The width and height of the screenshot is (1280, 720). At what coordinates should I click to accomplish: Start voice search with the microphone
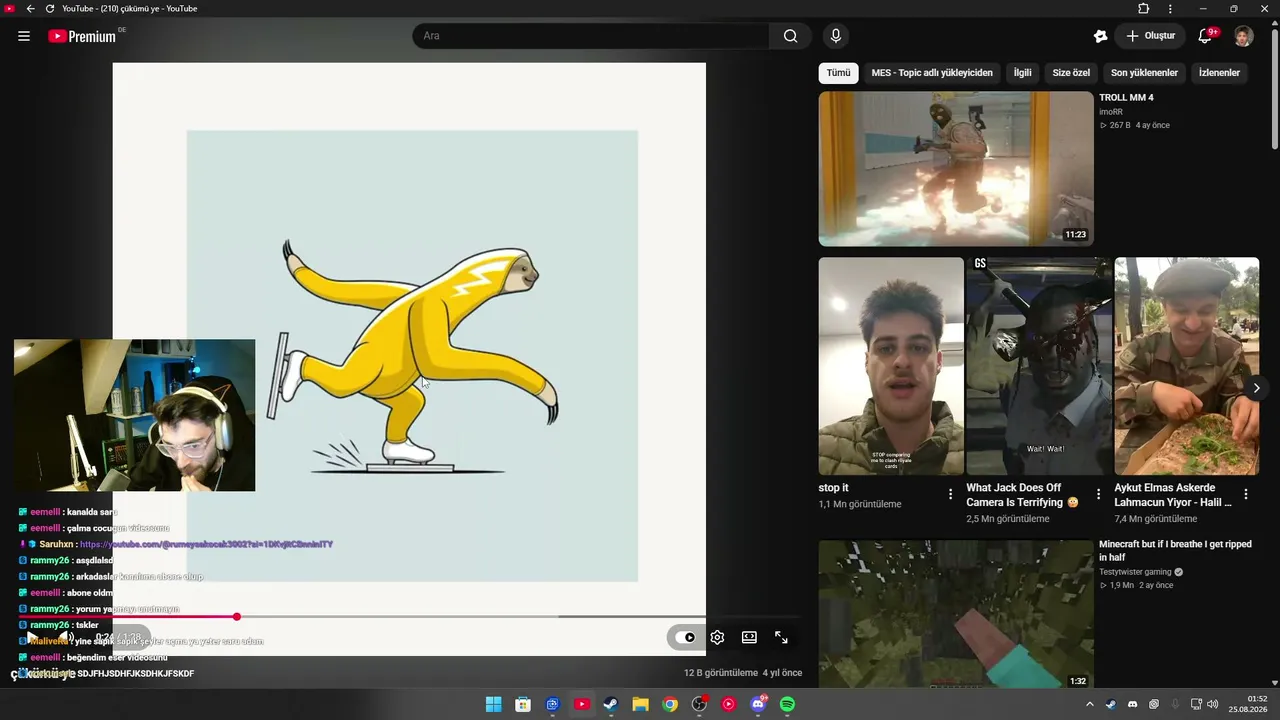836,36
